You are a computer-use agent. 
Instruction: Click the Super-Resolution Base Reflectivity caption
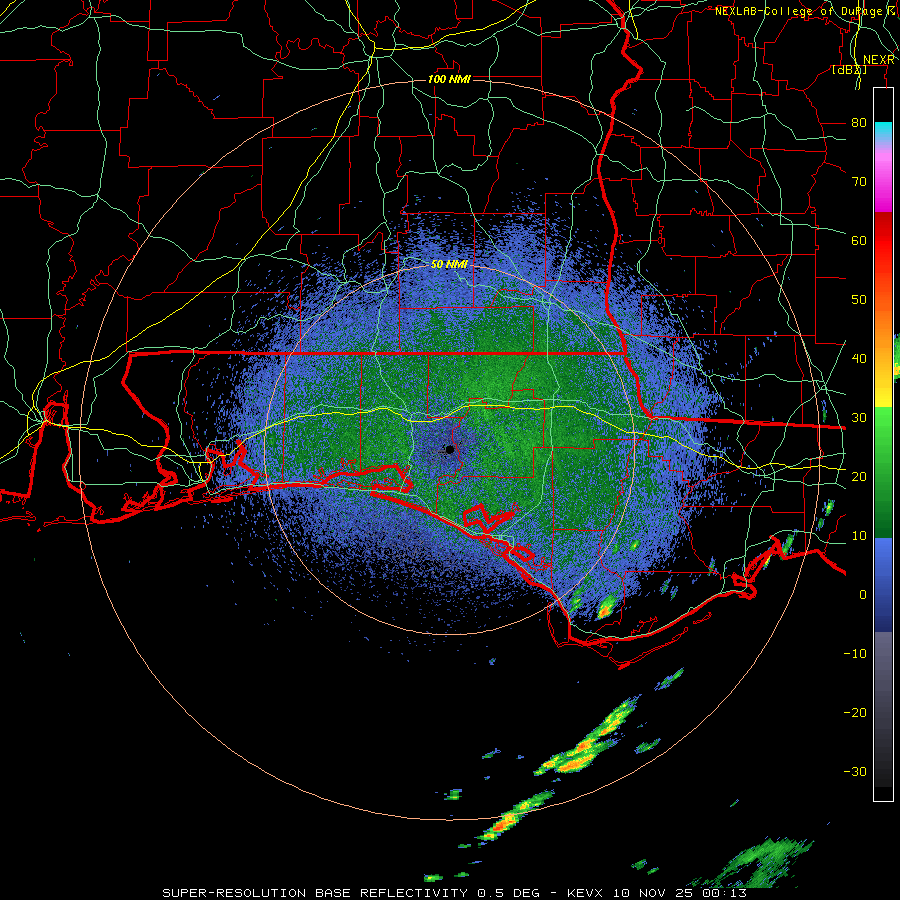[454, 893]
